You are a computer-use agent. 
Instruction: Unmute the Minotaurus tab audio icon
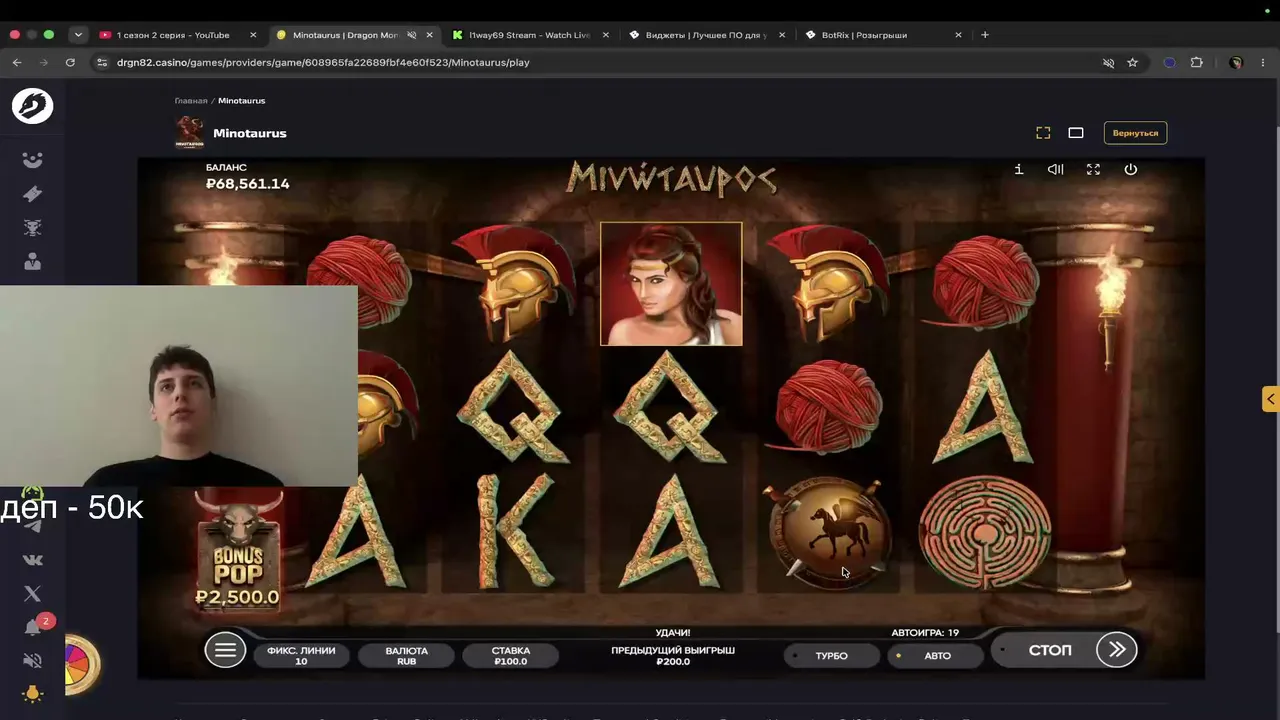412,35
